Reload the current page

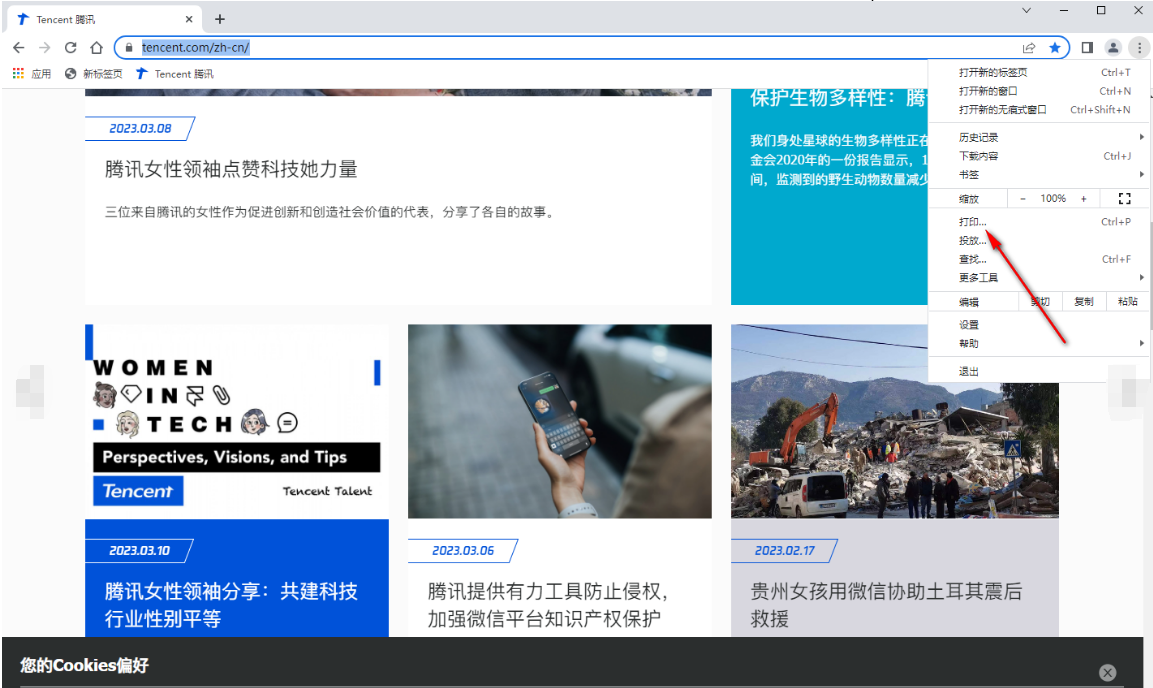(70, 47)
